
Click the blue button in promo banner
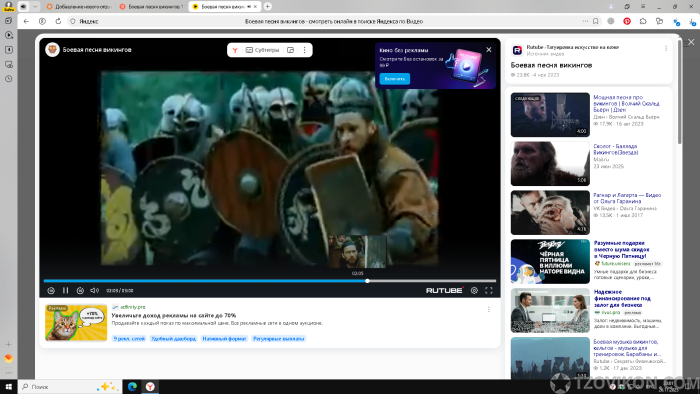(x=395, y=79)
